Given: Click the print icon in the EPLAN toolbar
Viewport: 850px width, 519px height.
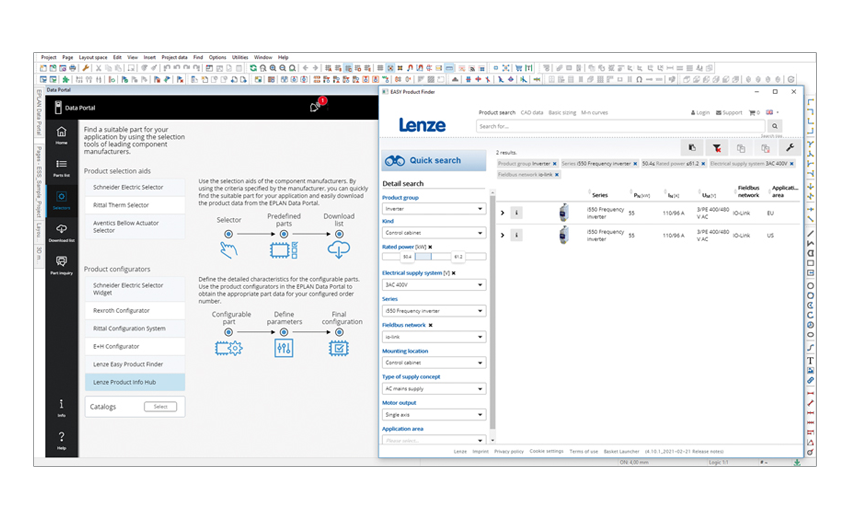Looking at the screenshot, I should pyautogui.click(x=73, y=68).
